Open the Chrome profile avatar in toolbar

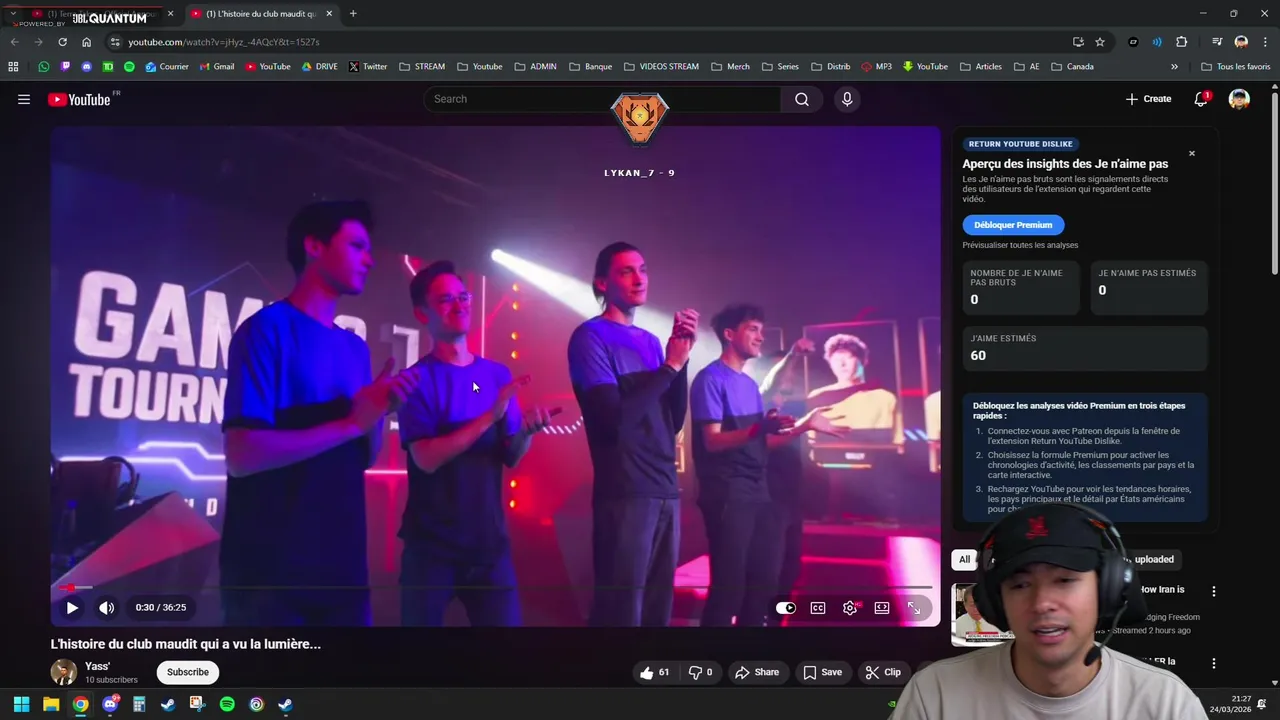(1241, 42)
